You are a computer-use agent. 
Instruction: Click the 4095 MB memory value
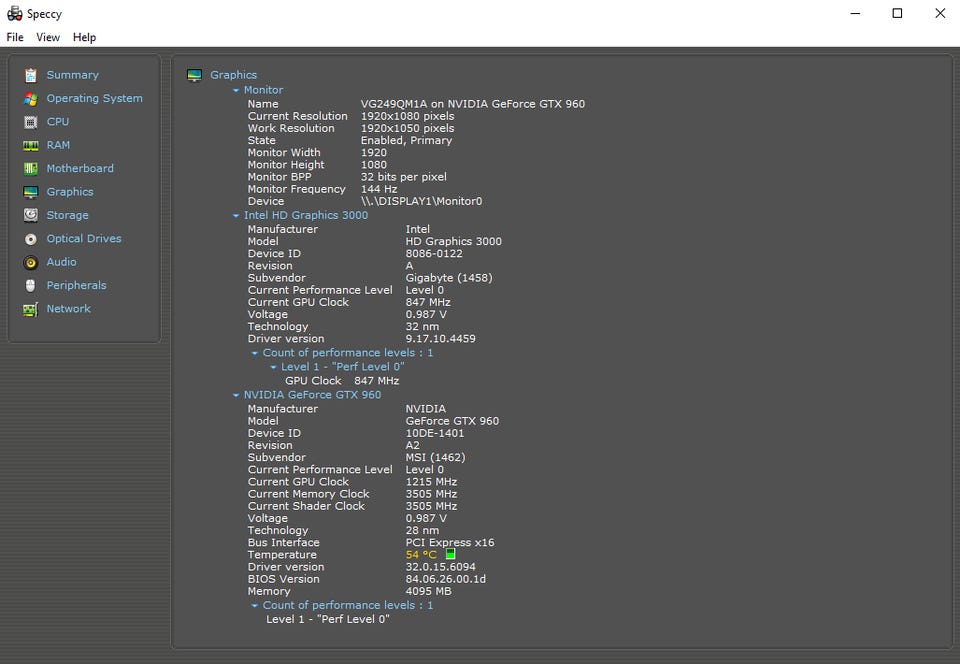coord(429,591)
